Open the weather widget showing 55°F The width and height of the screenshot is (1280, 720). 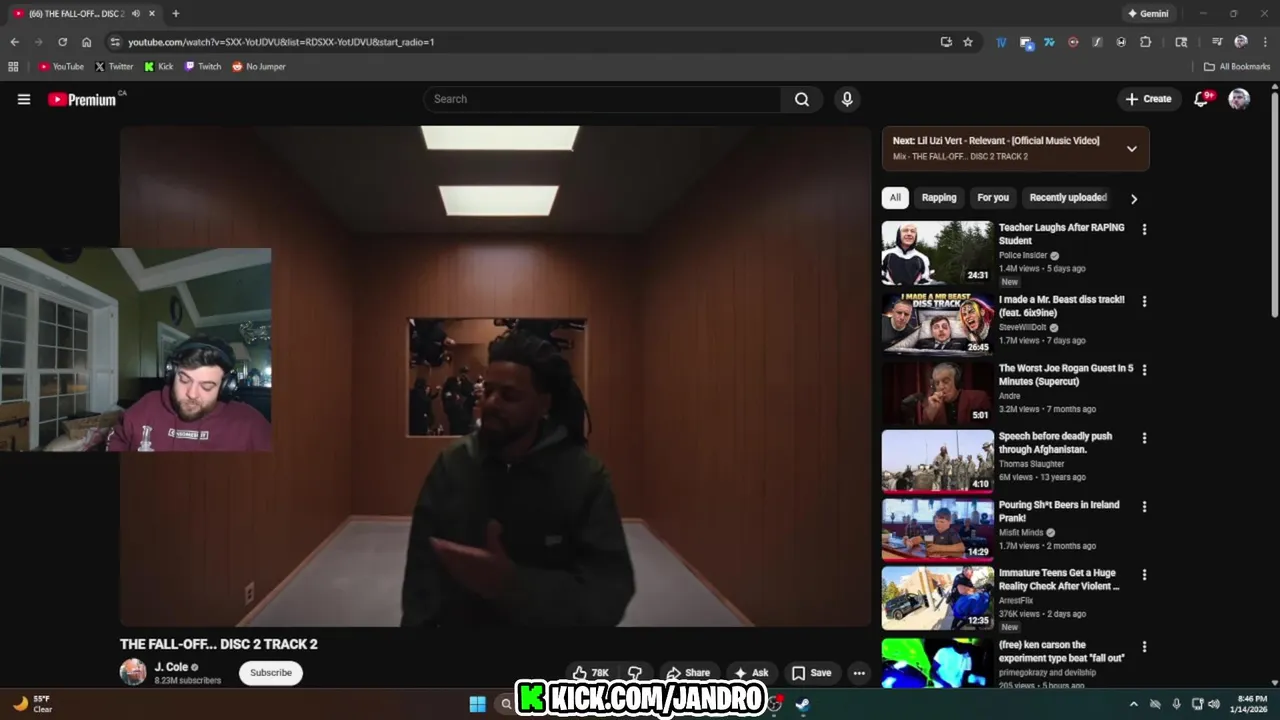pyautogui.click(x=32, y=704)
